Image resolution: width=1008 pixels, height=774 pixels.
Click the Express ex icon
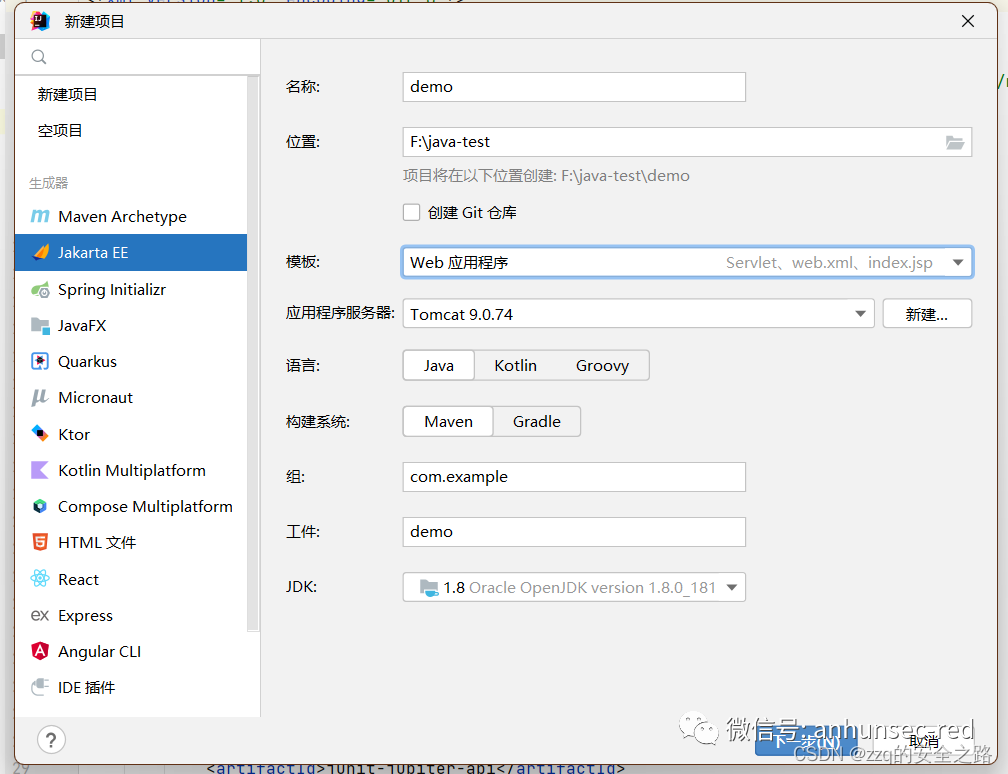click(40, 615)
